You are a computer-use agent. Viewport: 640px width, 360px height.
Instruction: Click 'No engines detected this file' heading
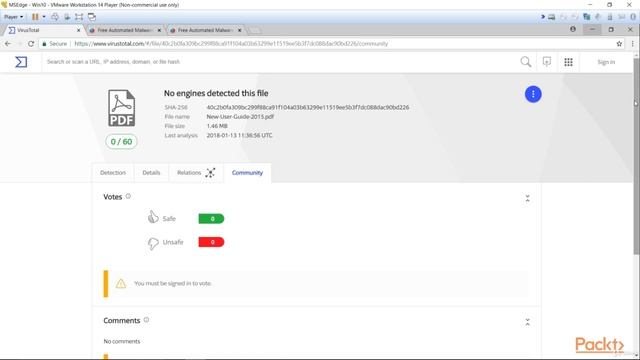click(x=216, y=93)
